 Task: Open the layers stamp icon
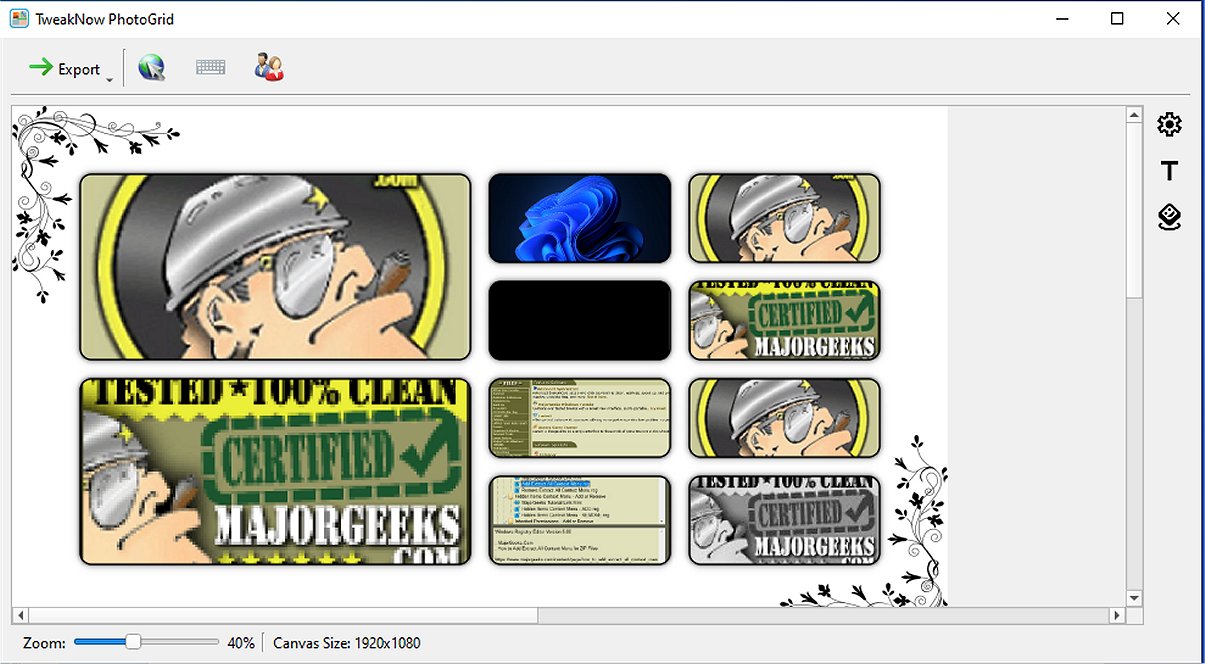(1169, 217)
